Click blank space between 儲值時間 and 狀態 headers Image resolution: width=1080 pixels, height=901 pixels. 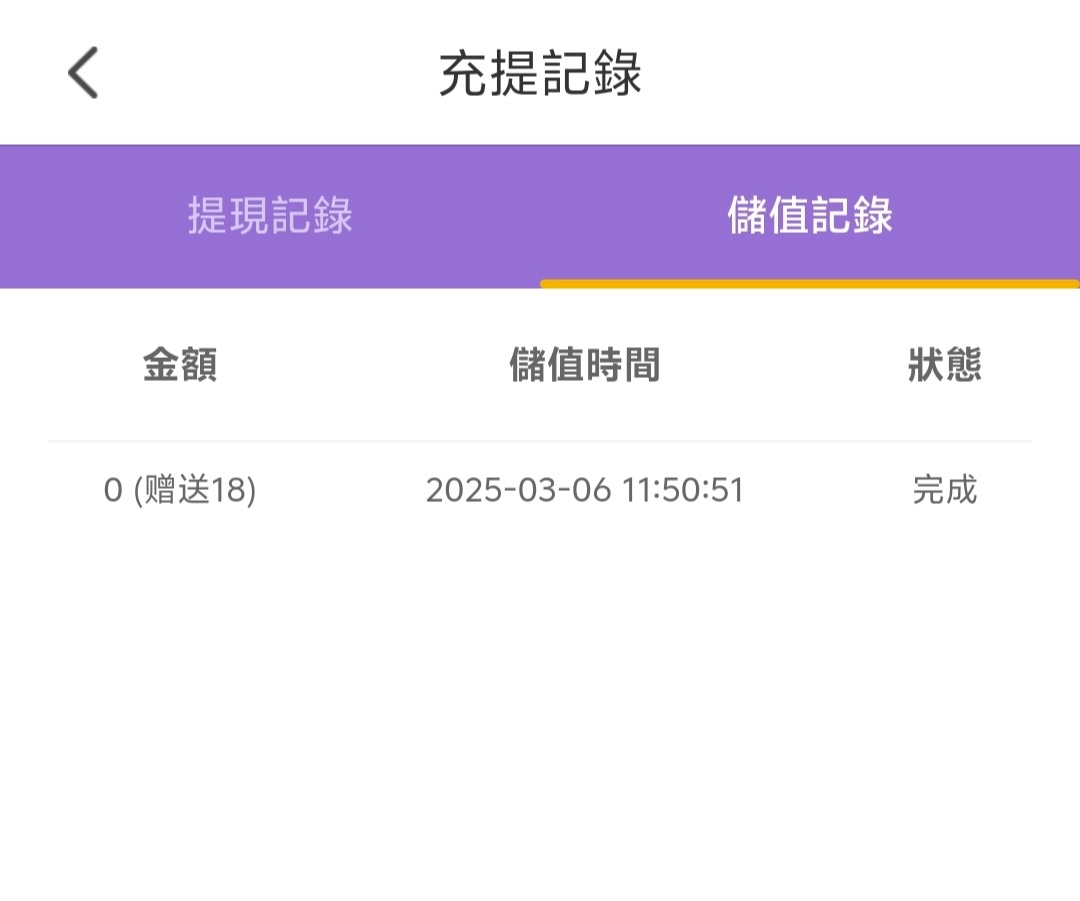coord(785,365)
